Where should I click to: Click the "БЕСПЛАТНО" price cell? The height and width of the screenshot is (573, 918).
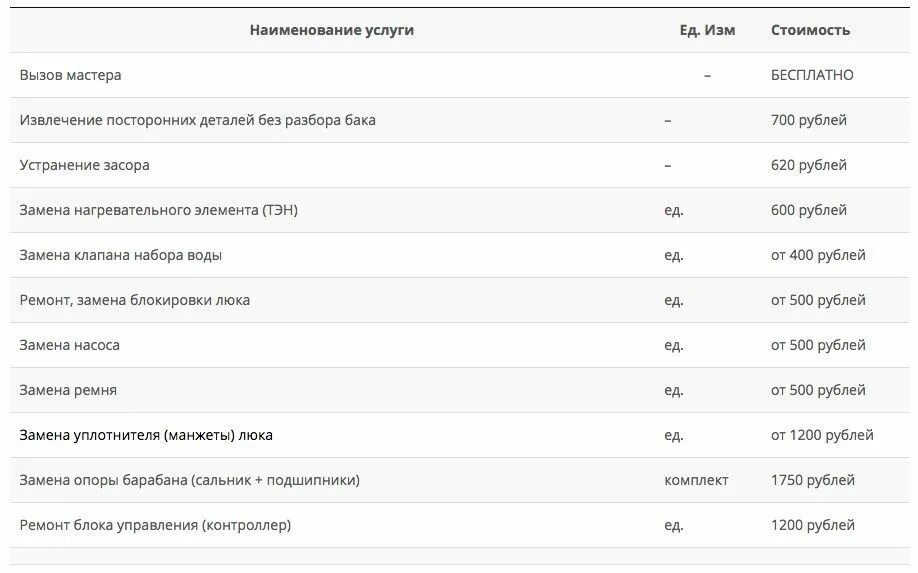point(812,75)
